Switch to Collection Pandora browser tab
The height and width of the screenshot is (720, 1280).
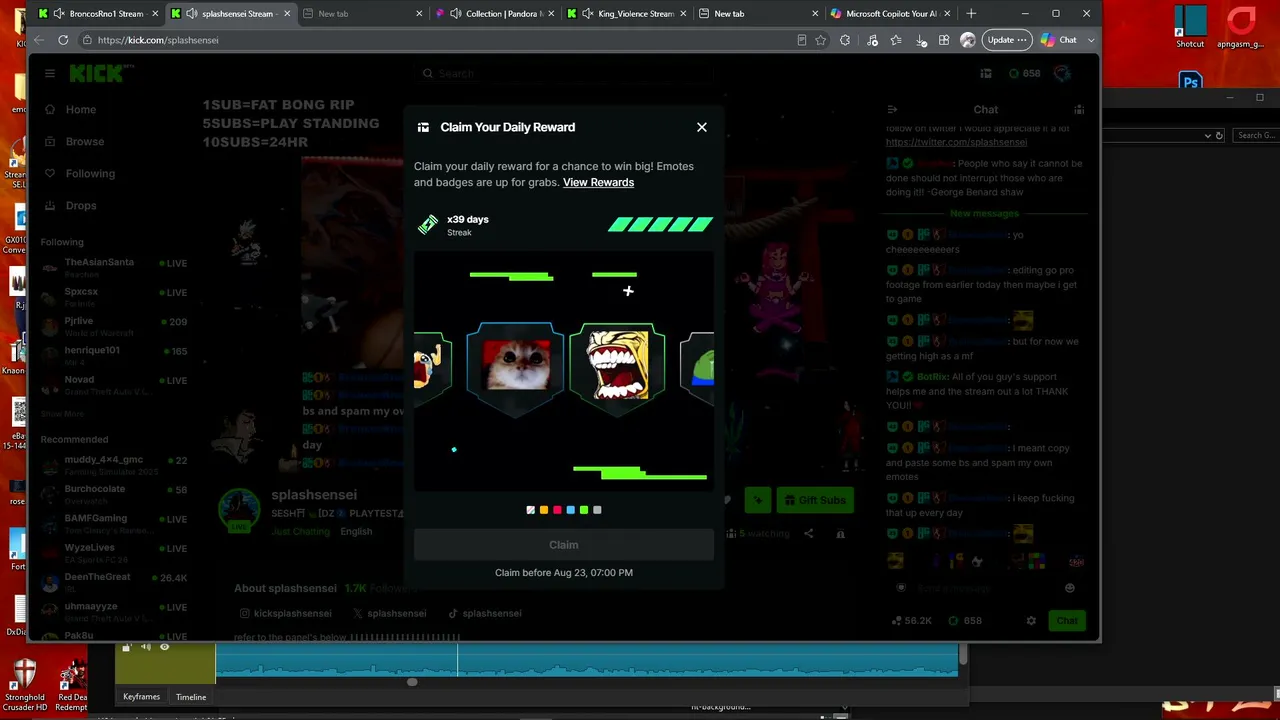click(496, 13)
